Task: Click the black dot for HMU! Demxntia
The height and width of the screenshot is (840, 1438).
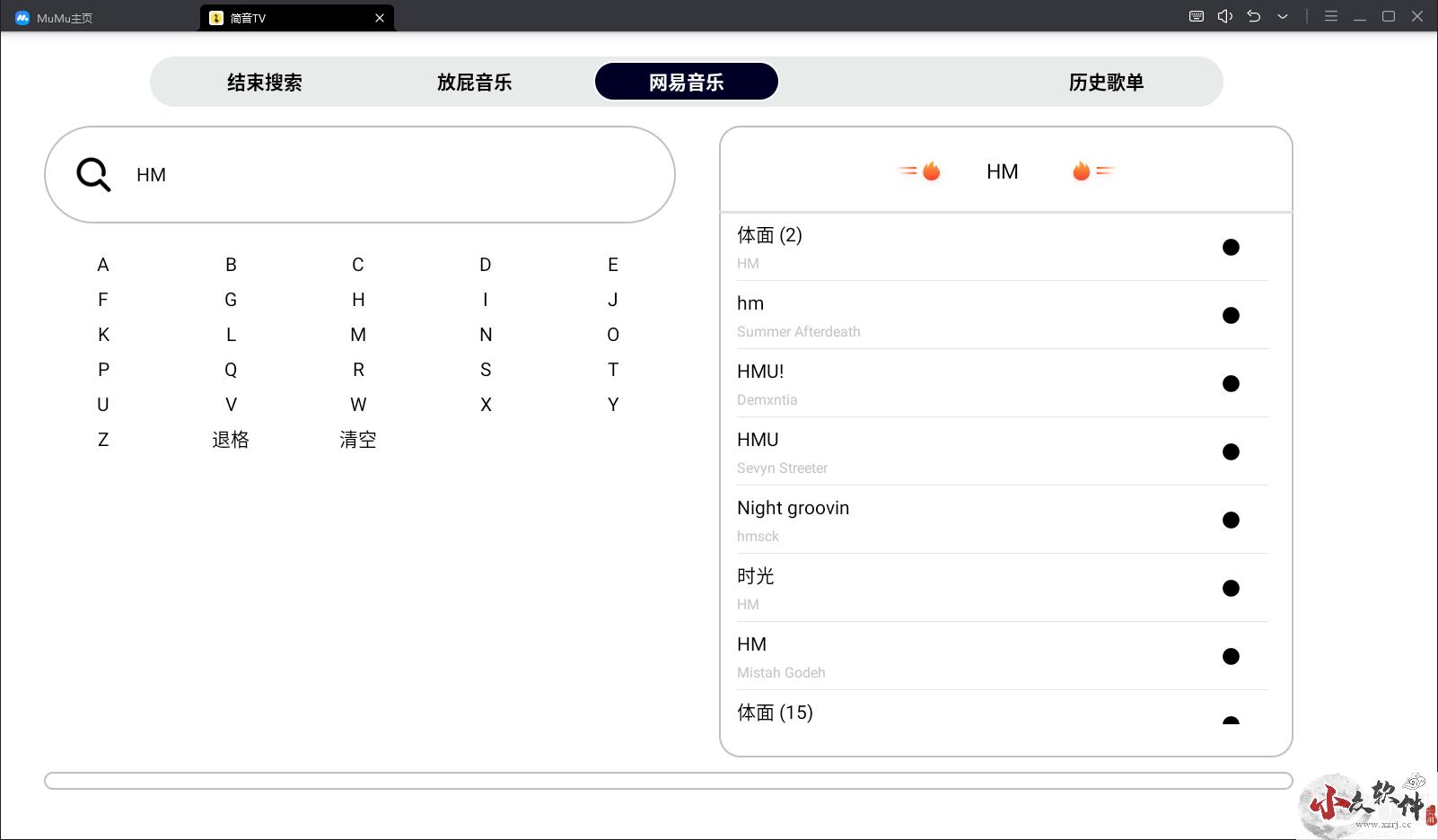Action: [1231, 383]
